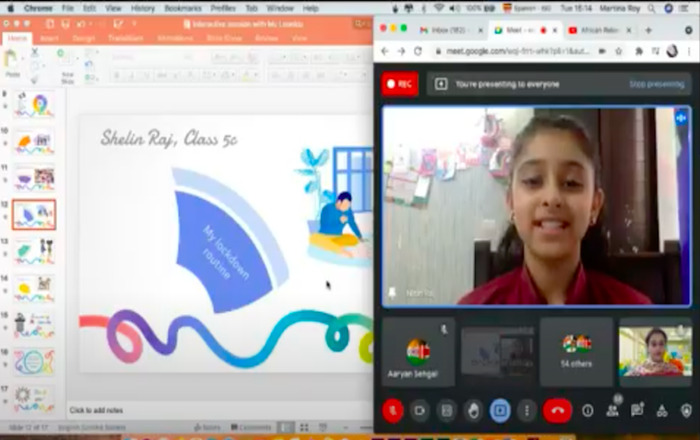The width and height of the screenshot is (700, 440).
Task: Open Comments in PowerPoint status bar
Action: coord(250,428)
